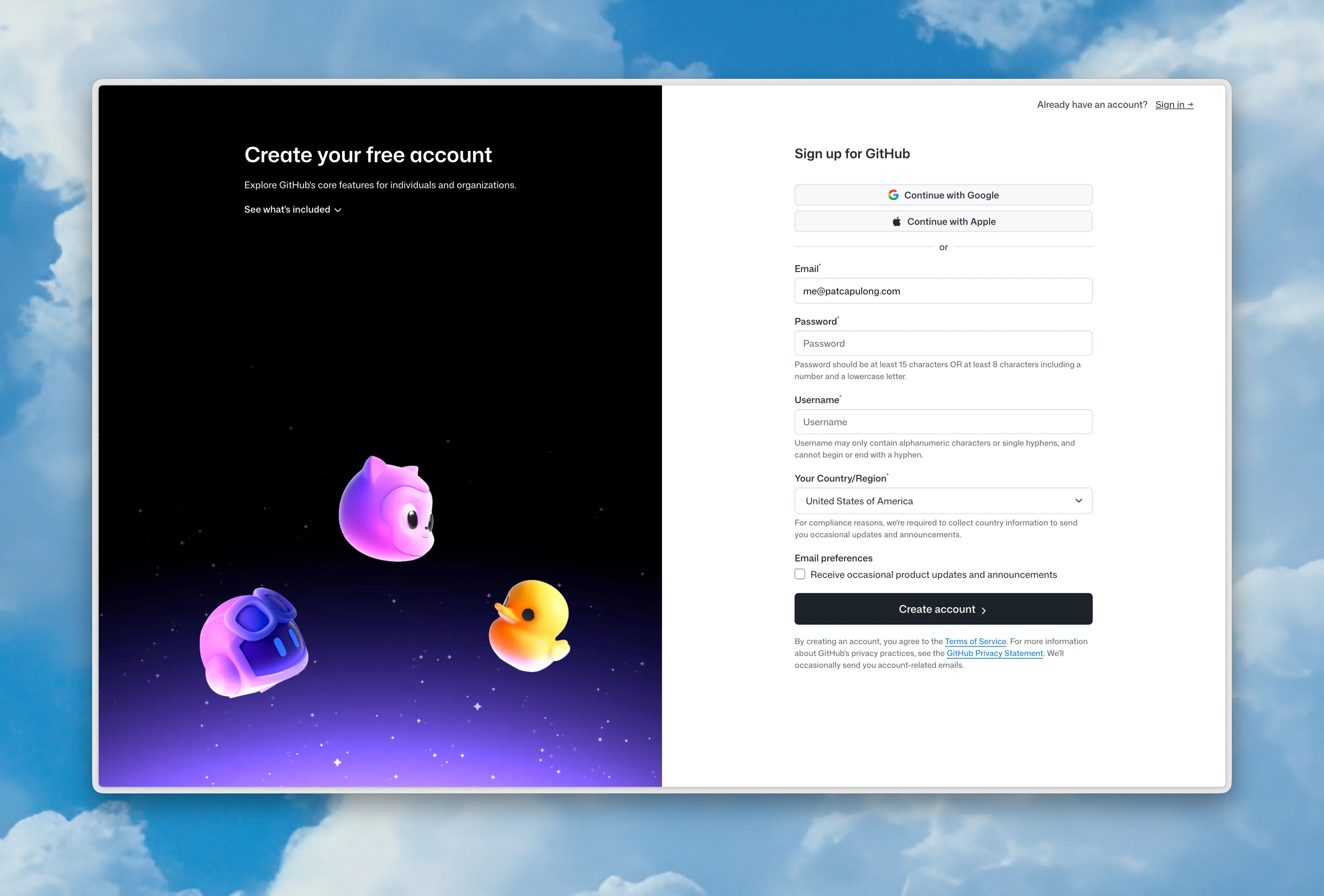Viewport: 1324px width, 896px height.
Task: Click the Apple logo icon
Action: point(896,222)
